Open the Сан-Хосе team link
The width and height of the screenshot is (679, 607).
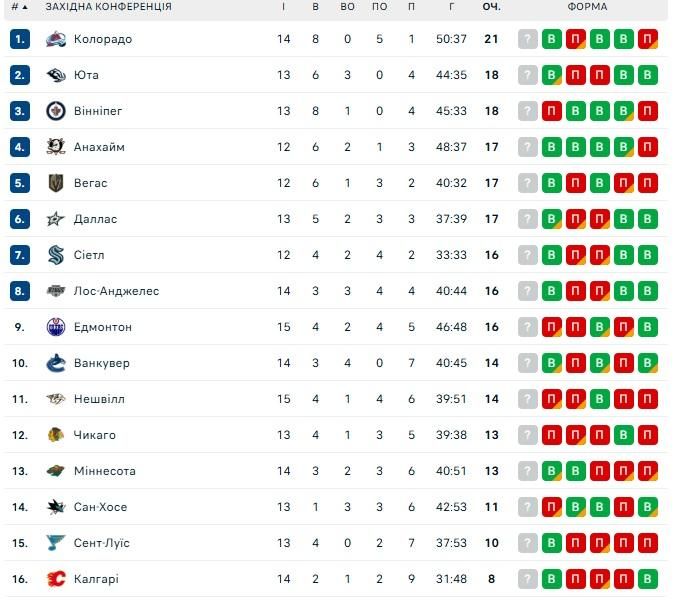[x=100, y=507]
